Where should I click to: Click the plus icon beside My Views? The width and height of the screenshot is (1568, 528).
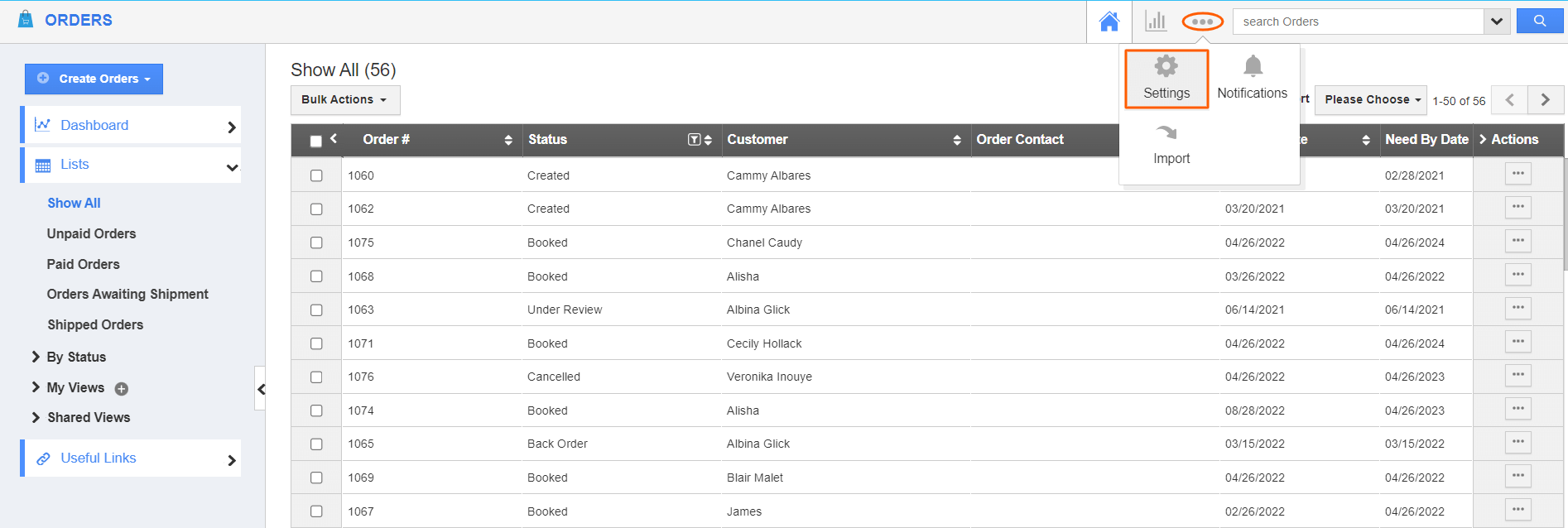(x=122, y=389)
